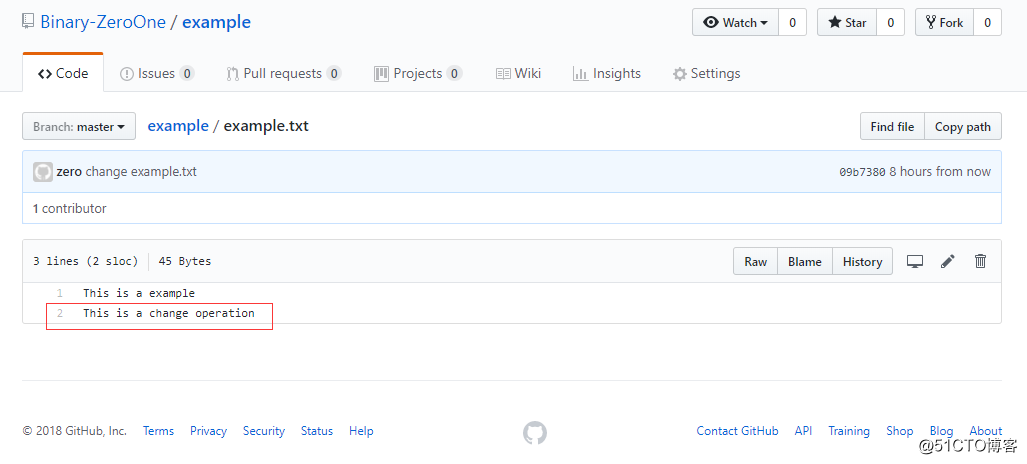Click the '1 contributor' text

[69, 208]
